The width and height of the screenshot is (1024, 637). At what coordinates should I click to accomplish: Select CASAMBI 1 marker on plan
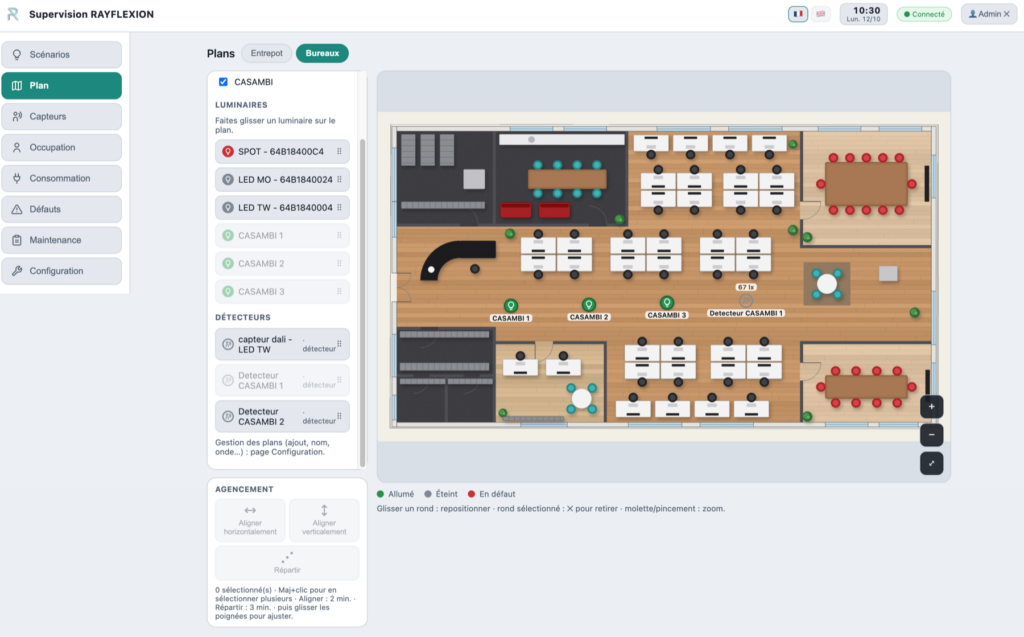[x=511, y=306]
